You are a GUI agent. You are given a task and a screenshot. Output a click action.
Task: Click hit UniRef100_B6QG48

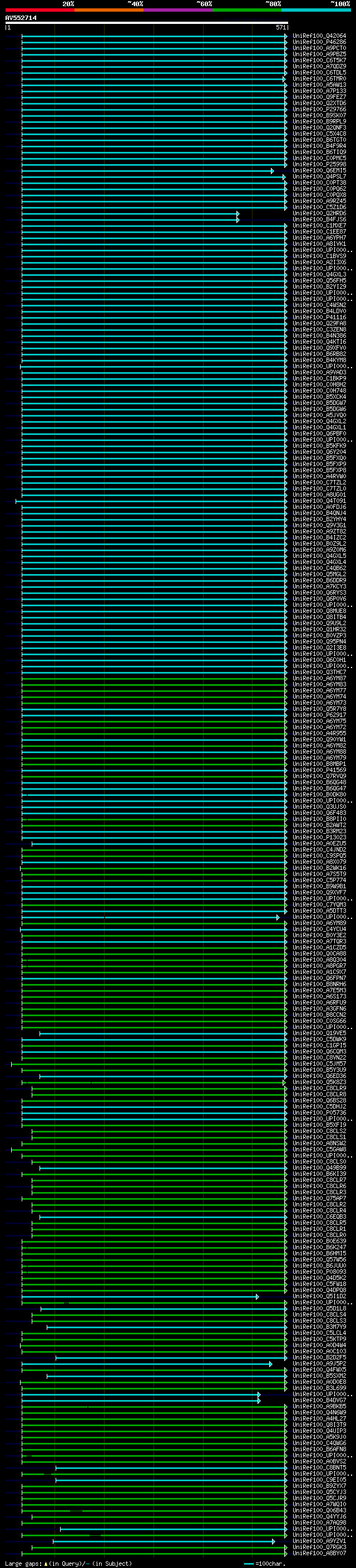319,782
